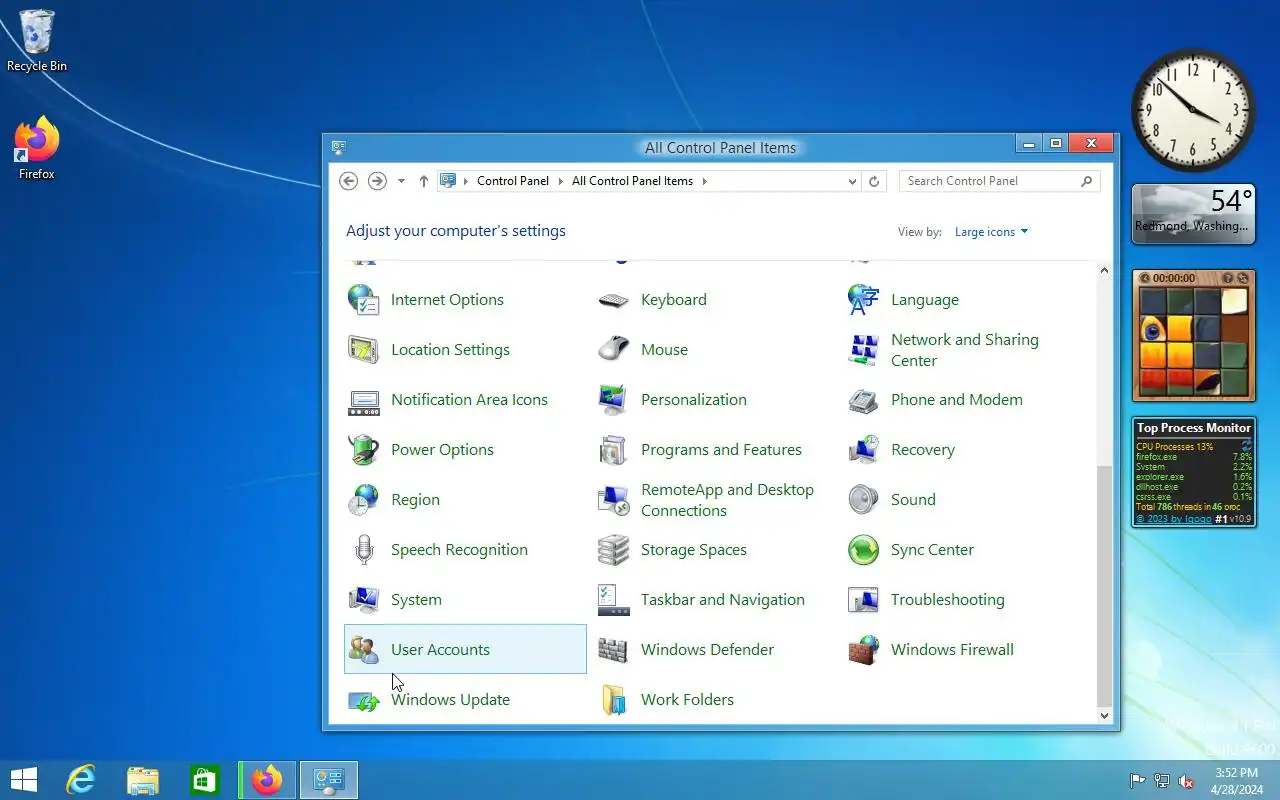This screenshot has width=1280, height=800.
Task: Open User Accounts icon
Action: pos(363,650)
